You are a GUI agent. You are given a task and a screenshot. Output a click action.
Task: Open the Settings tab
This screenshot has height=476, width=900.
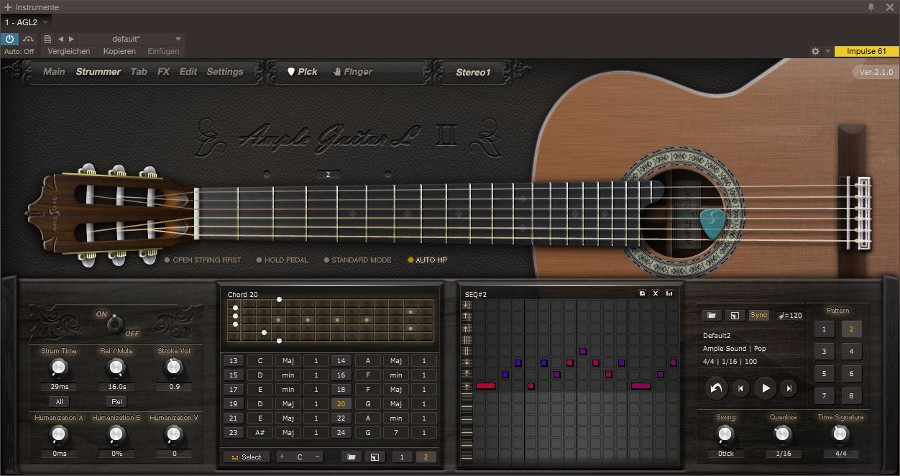coord(225,72)
